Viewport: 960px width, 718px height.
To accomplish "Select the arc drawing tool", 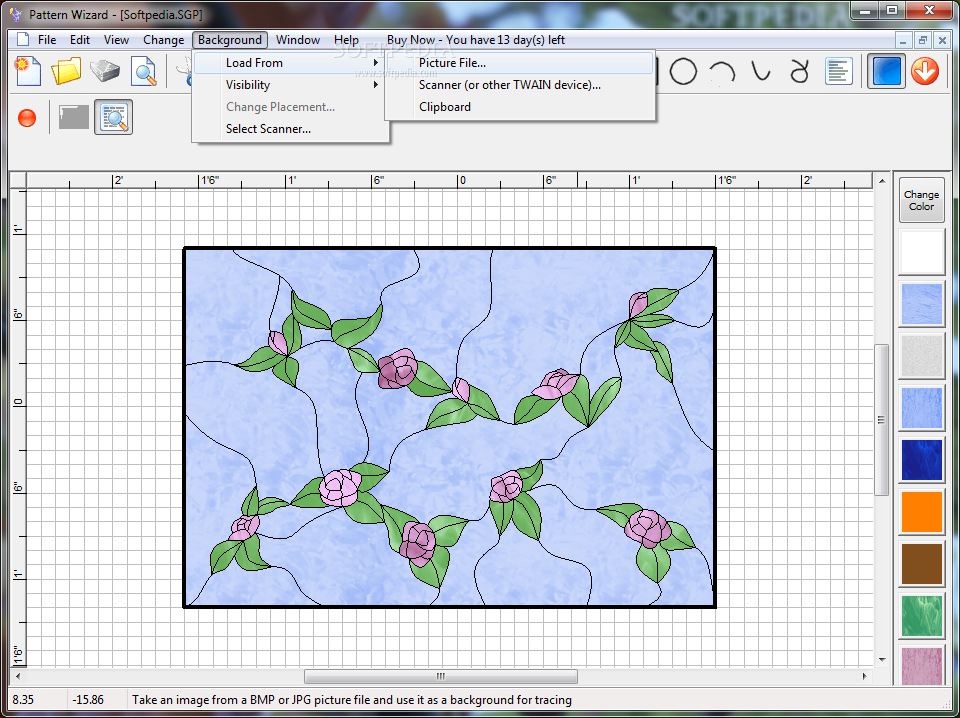I will tap(722, 72).
